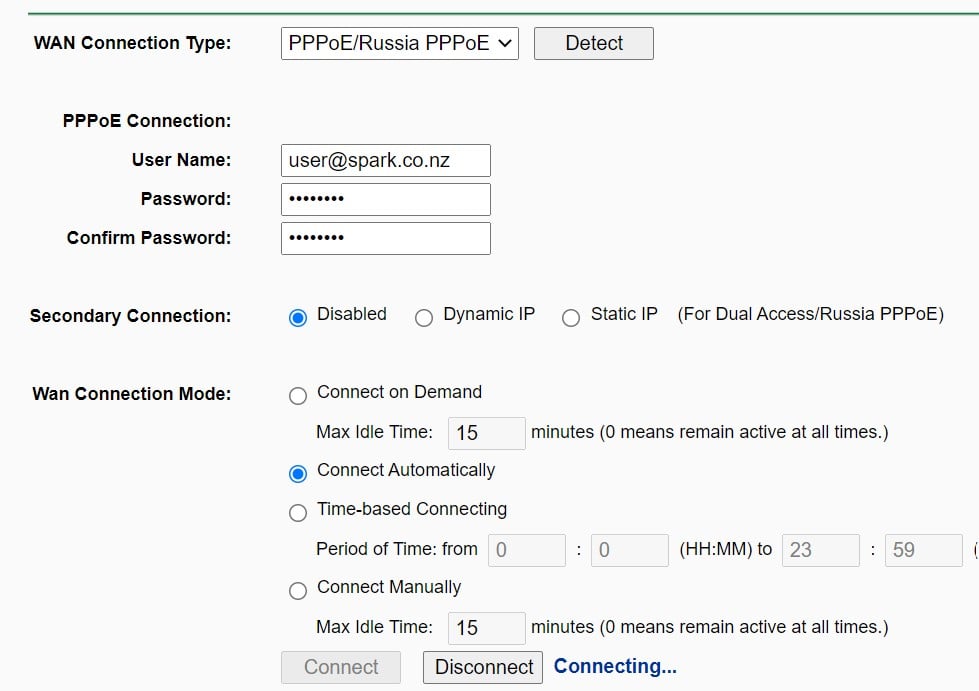This screenshot has width=979, height=691.
Task: Select Static IP secondary connection
Action: click(x=571, y=317)
